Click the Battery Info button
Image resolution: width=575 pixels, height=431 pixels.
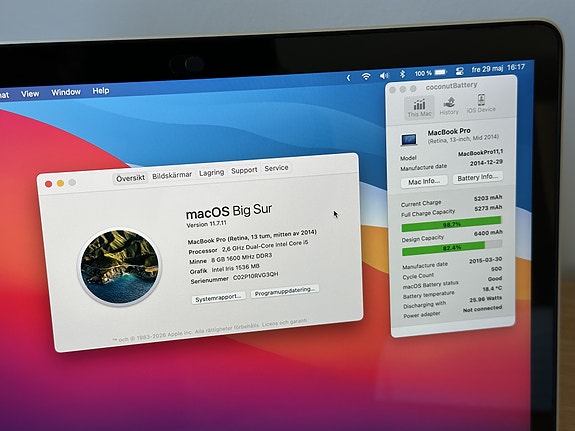point(477,177)
